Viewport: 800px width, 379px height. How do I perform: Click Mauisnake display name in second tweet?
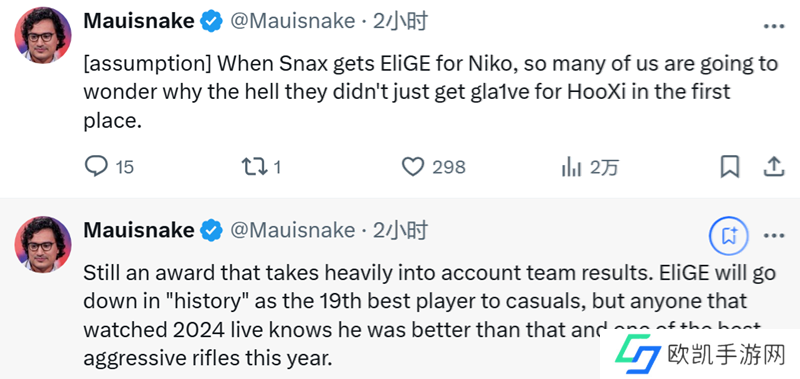139,231
